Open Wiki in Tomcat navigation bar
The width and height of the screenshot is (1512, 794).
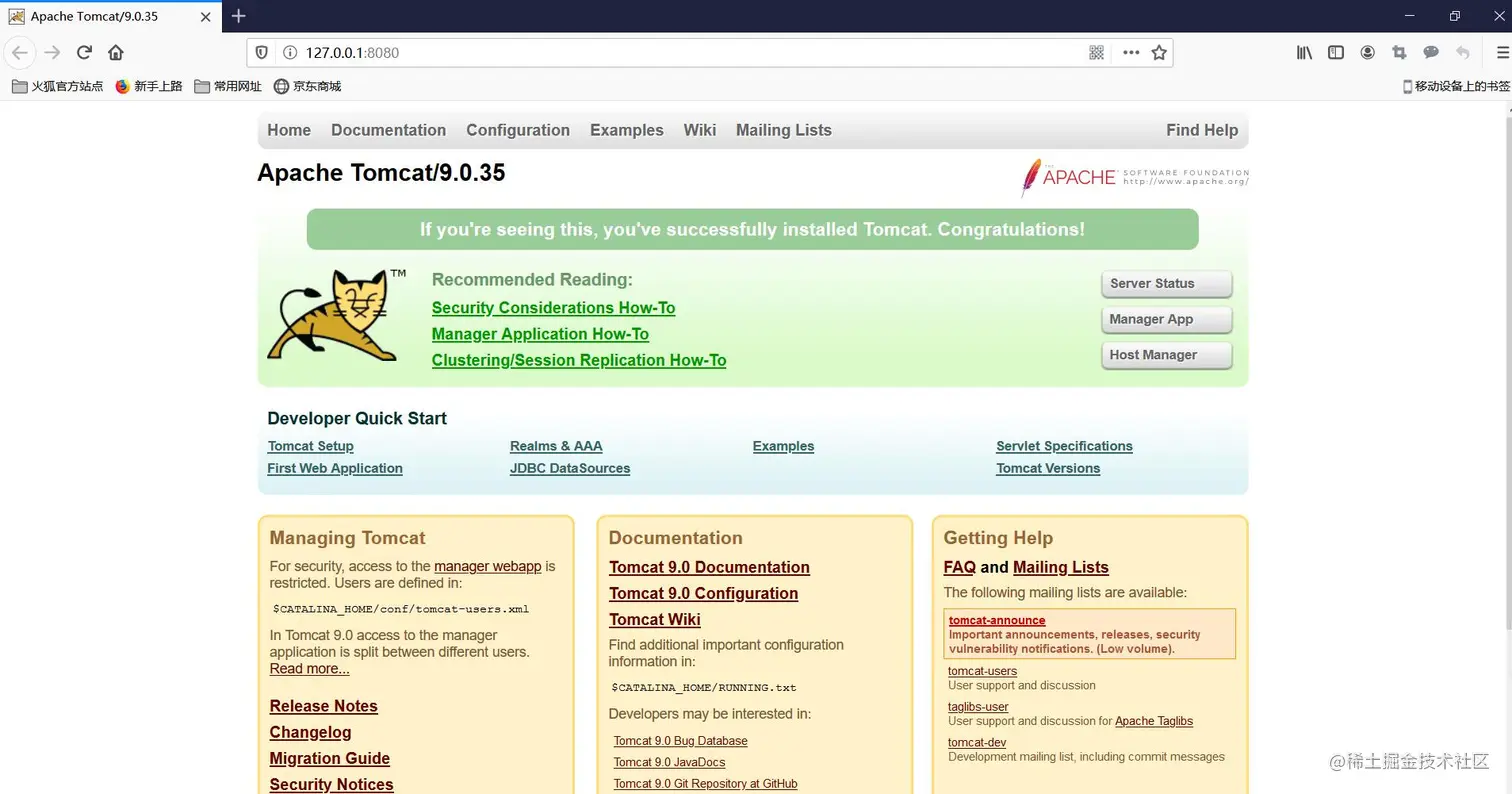click(700, 130)
